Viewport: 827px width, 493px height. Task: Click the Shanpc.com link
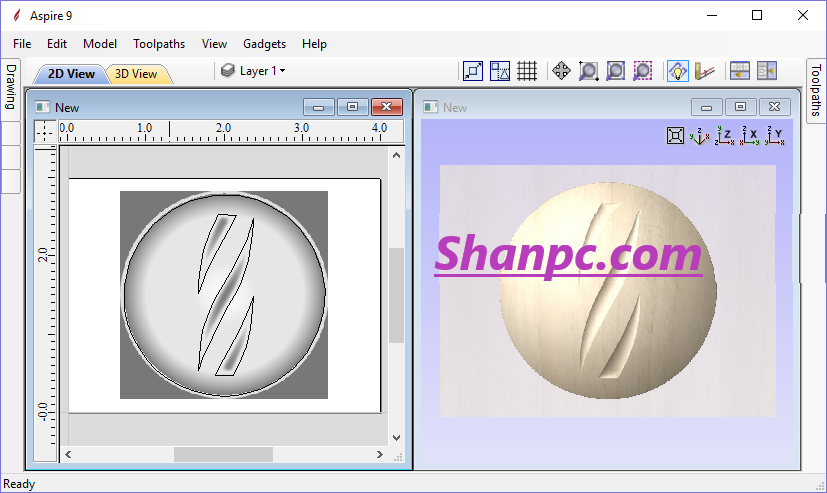click(568, 254)
